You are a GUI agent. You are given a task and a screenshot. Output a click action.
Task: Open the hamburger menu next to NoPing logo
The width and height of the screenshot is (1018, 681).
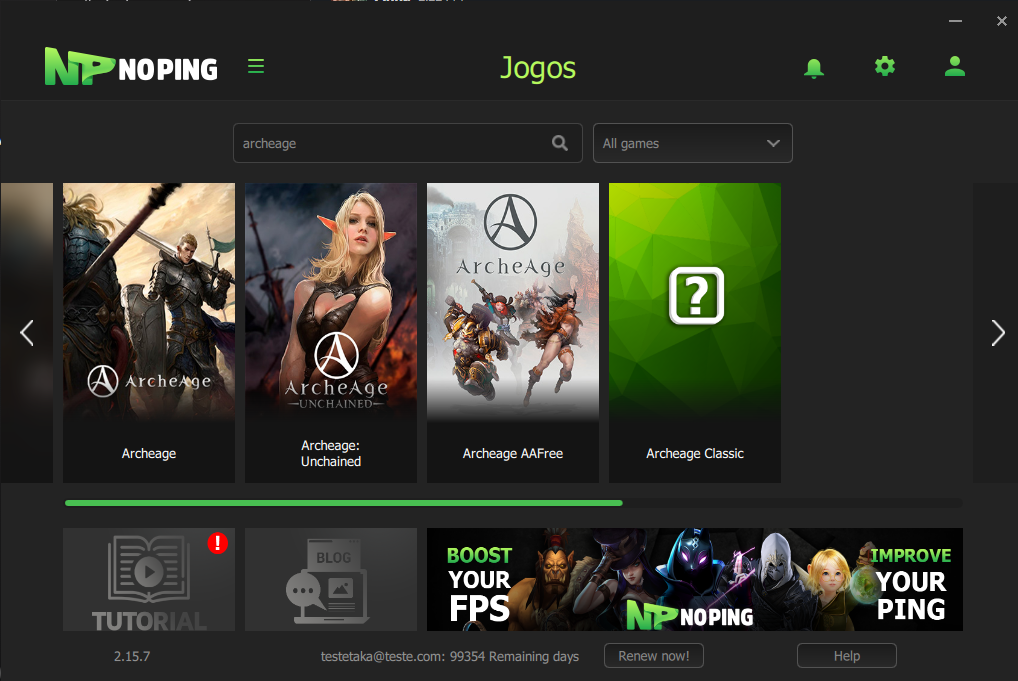click(256, 66)
